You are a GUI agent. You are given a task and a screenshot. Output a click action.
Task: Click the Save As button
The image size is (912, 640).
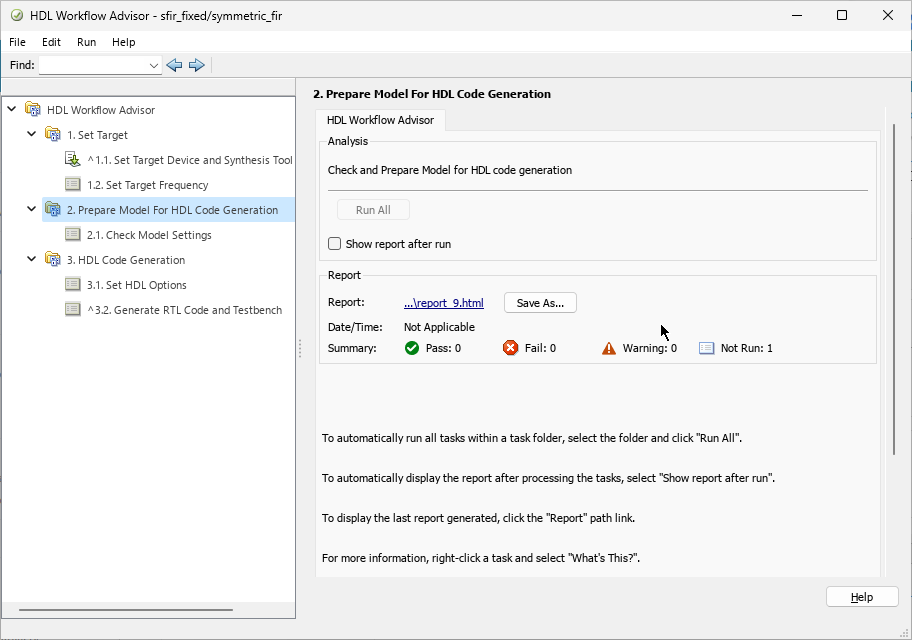(x=539, y=302)
